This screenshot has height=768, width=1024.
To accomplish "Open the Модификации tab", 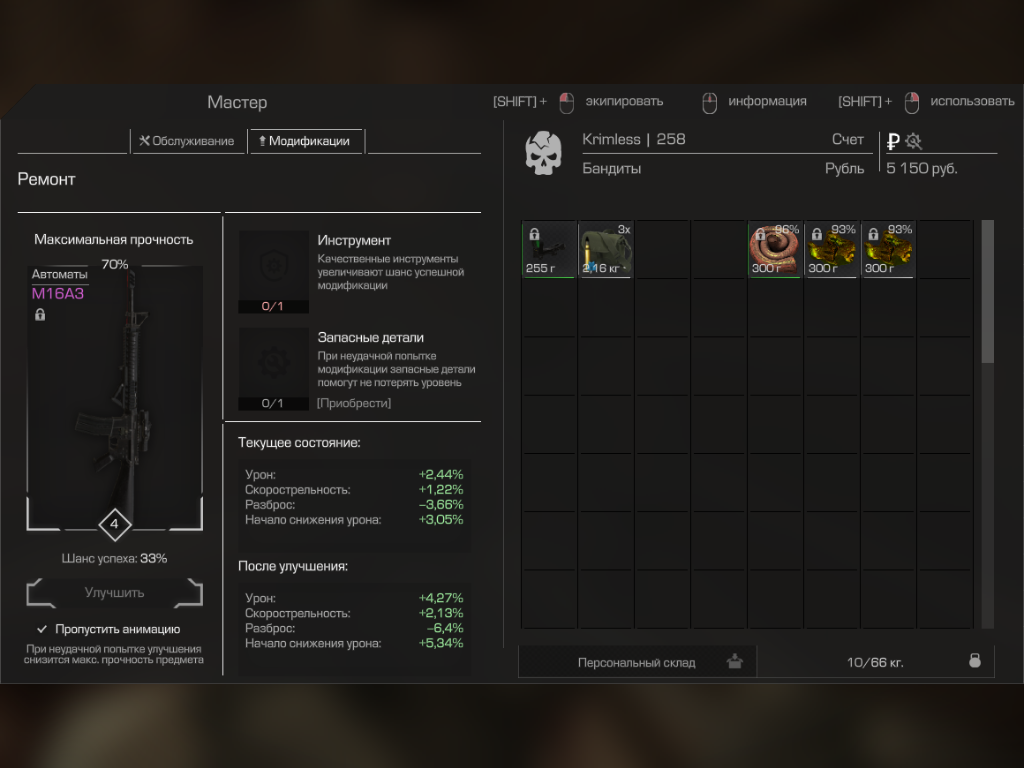I will pos(304,141).
